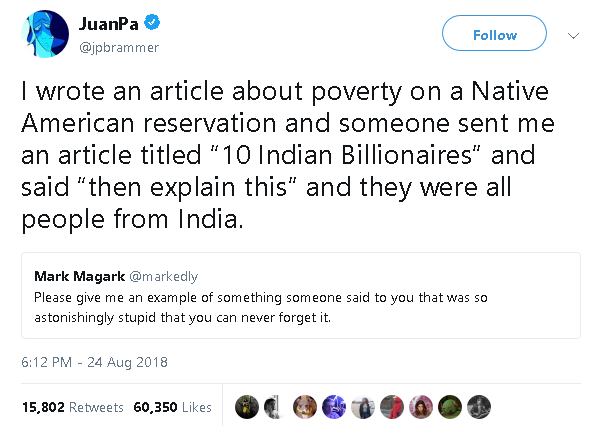Open avatar of woman with long brown hair

pos(421,406)
